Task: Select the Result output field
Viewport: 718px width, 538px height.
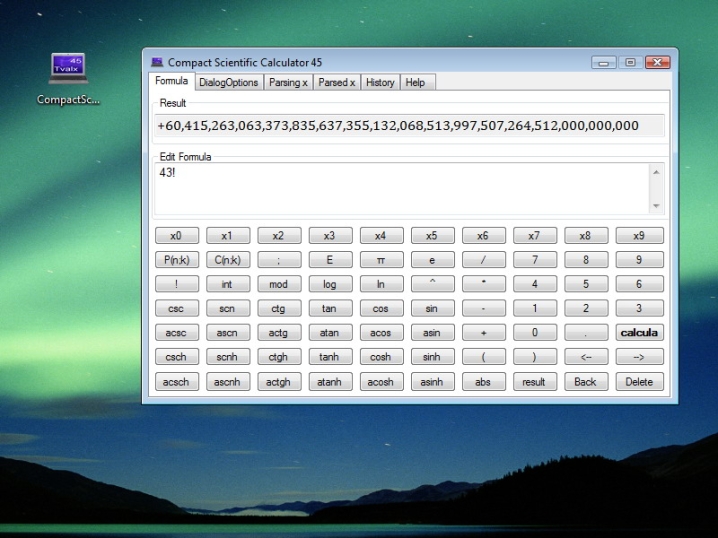Action: (409, 126)
